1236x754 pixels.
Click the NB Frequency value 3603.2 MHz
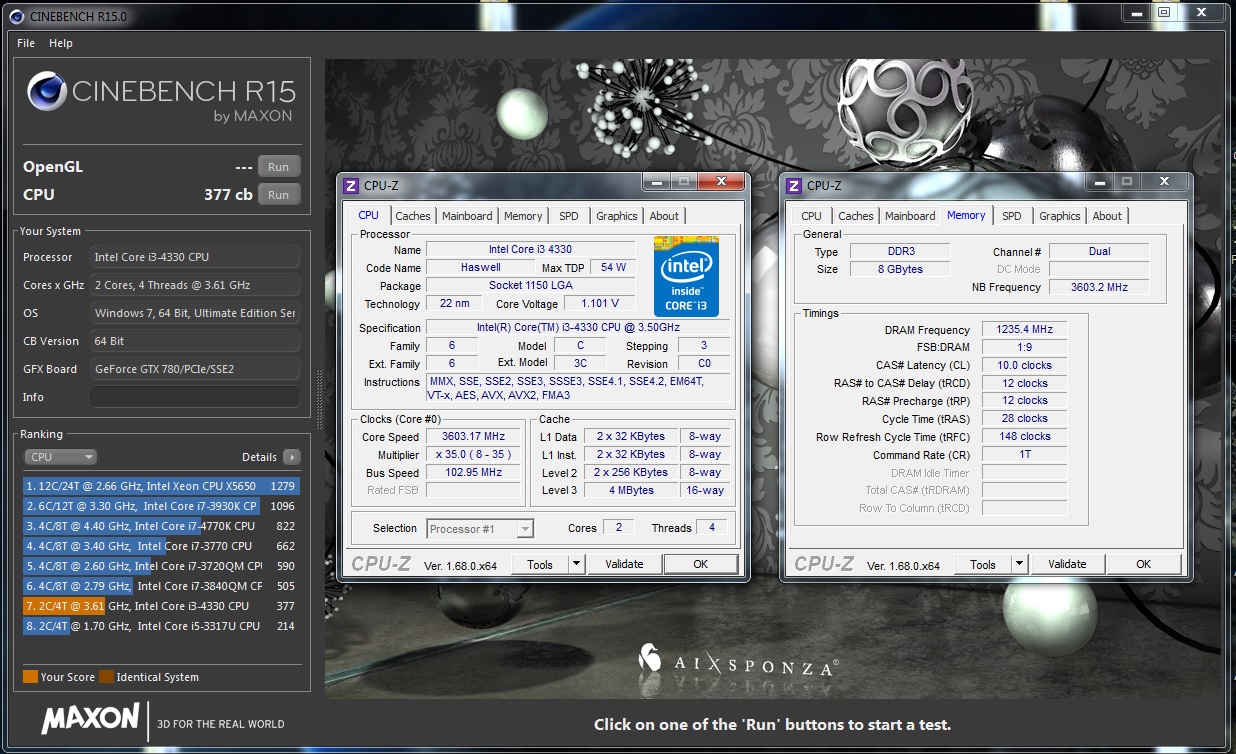tap(1099, 287)
